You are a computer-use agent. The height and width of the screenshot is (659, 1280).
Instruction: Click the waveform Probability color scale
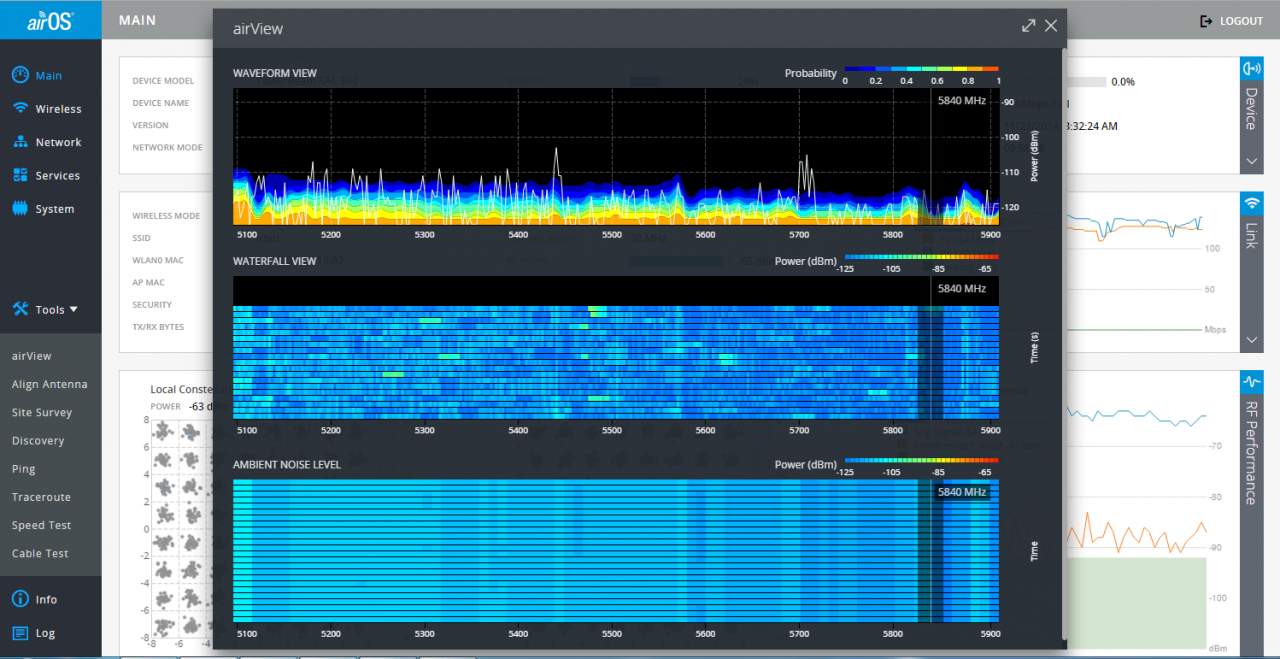pyautogui.click(x=921, y=69)
